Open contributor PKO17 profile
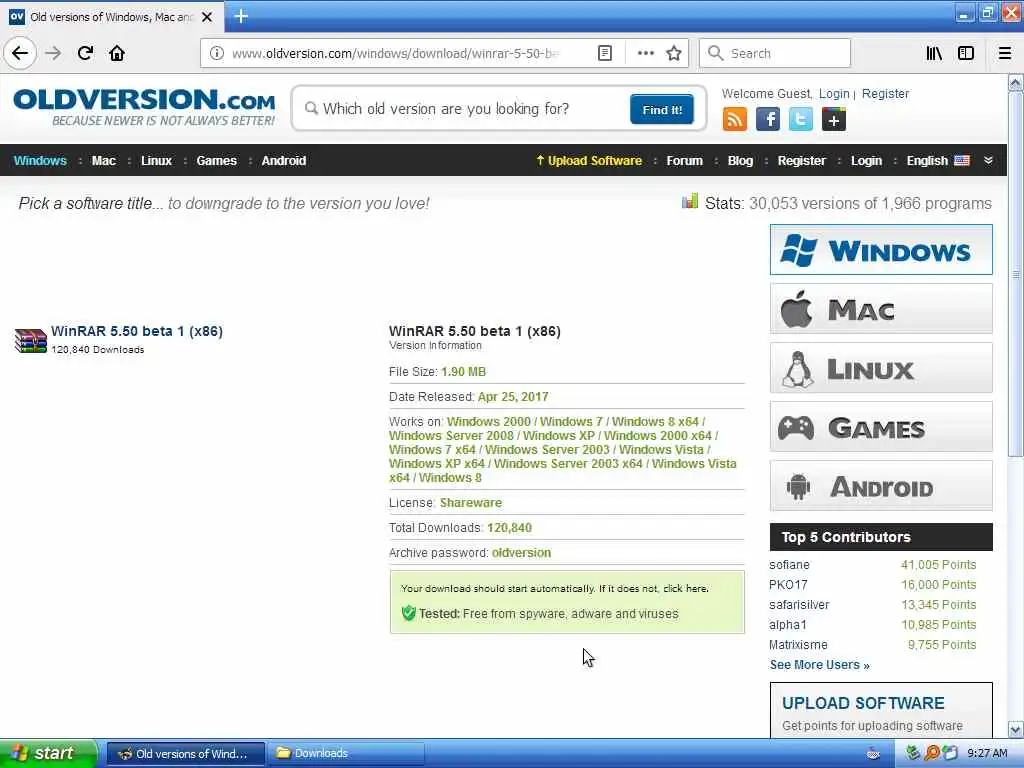The height and width of the screenshot is (768, 1024). tap(788, 584)
